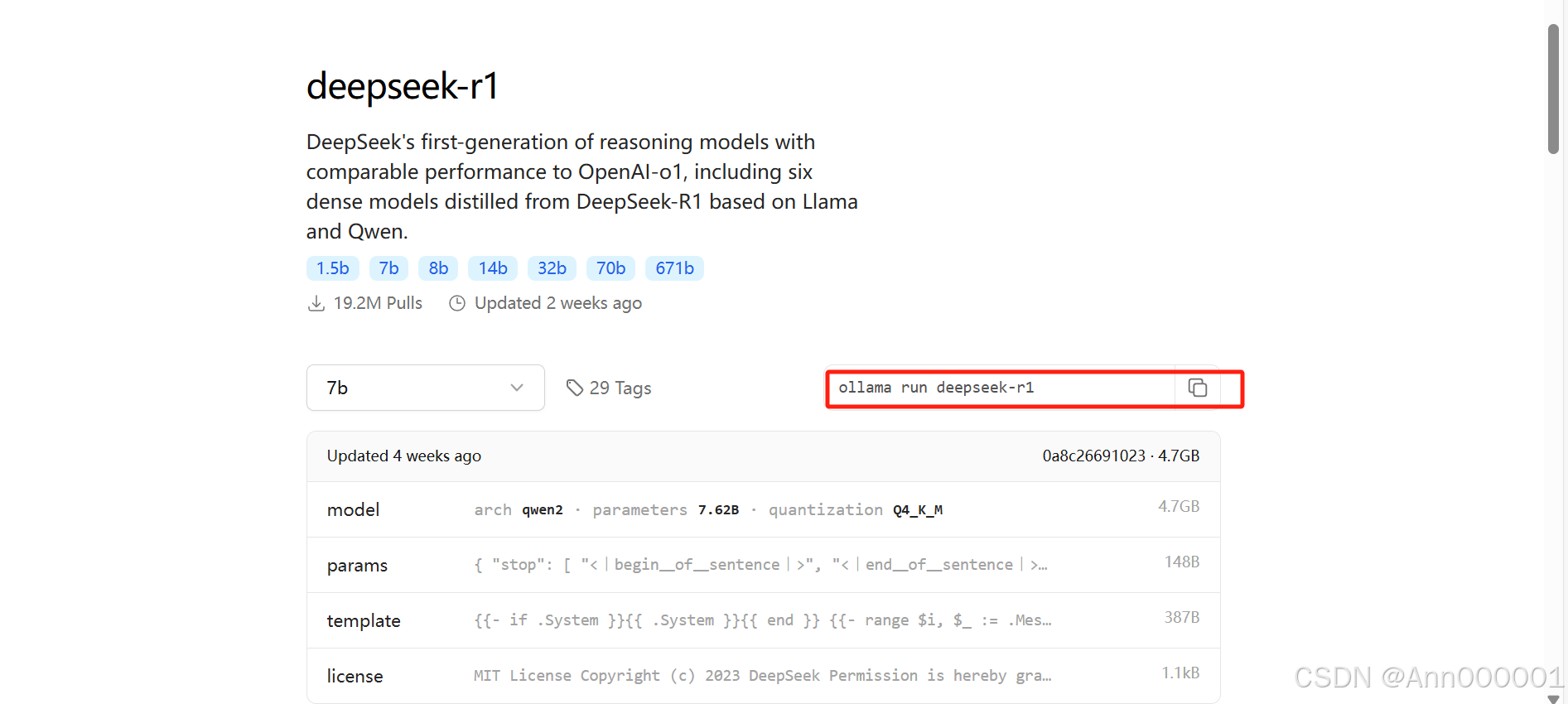This screenshot has width=1568, height=704.
Task: Click the scrollbar down arrow
Action: 1553,698
